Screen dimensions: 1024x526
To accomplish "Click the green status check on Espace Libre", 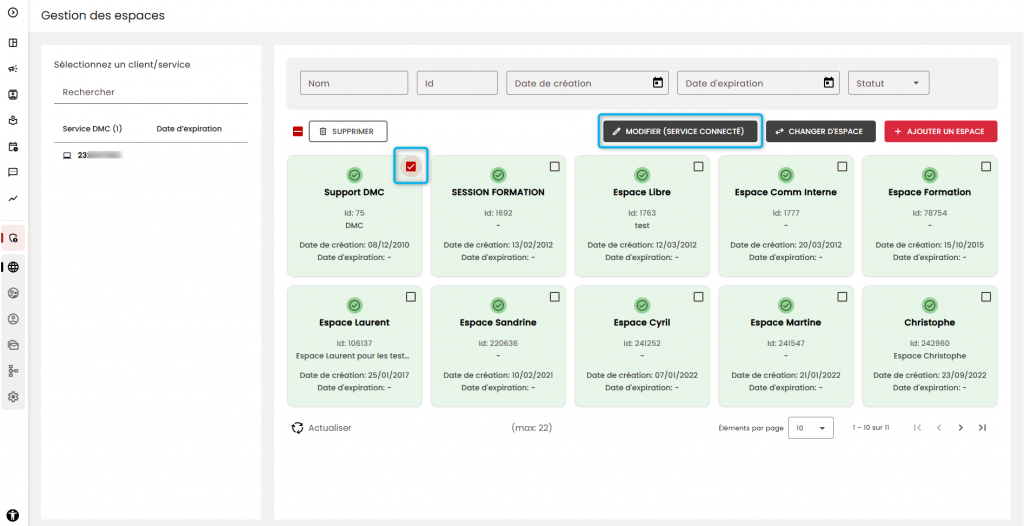I will 642,175.
